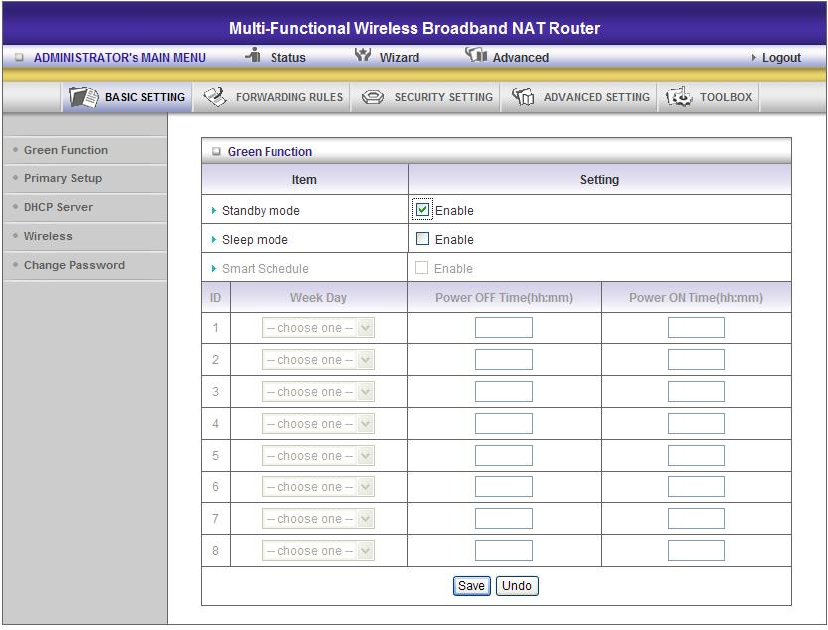Switch to the TOOLBOX tab
Viewport: 828px width, 630px height.
point(709,97)
